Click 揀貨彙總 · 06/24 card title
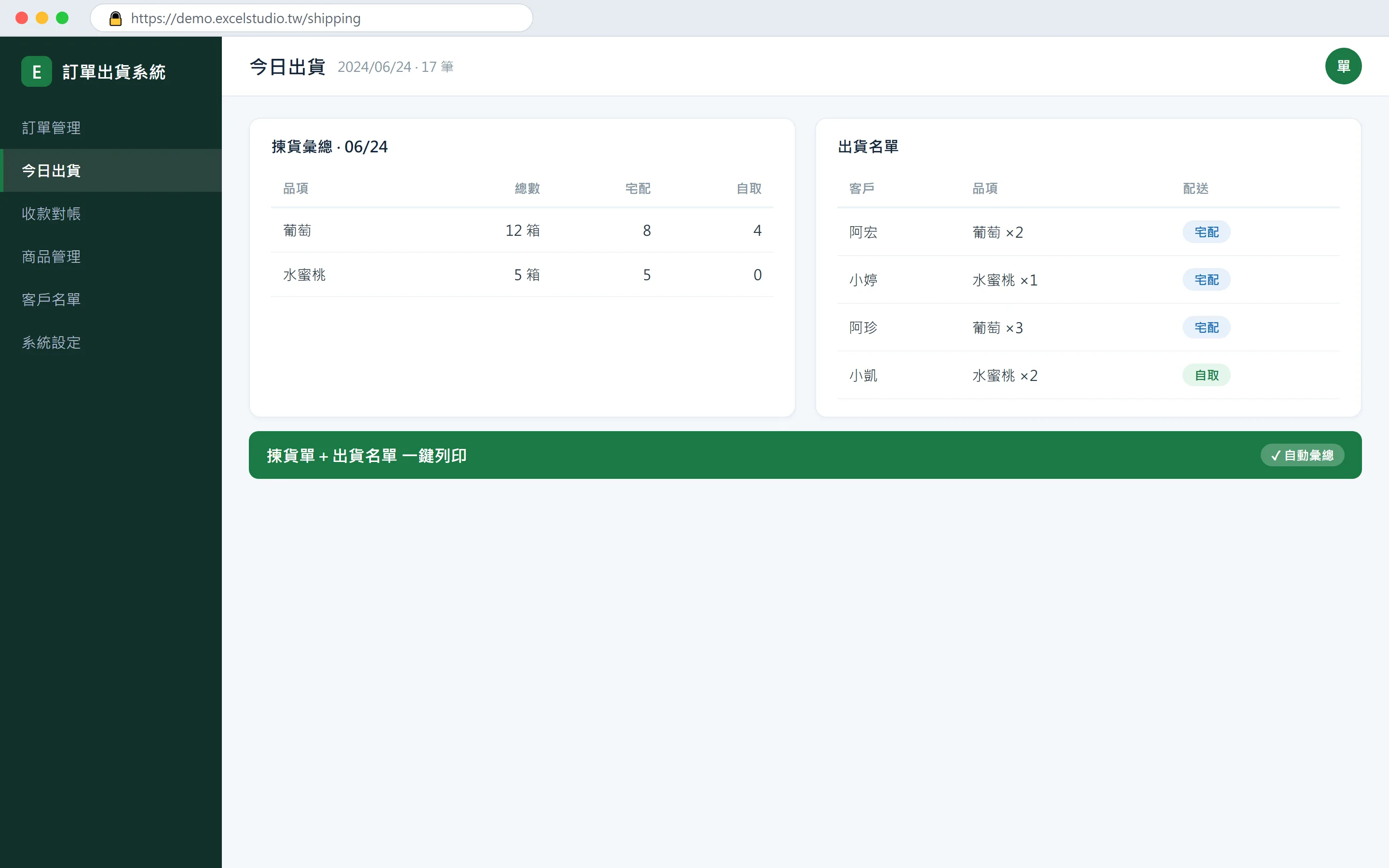The height and width of the screenshot is (868, 1389). [329, 147]
